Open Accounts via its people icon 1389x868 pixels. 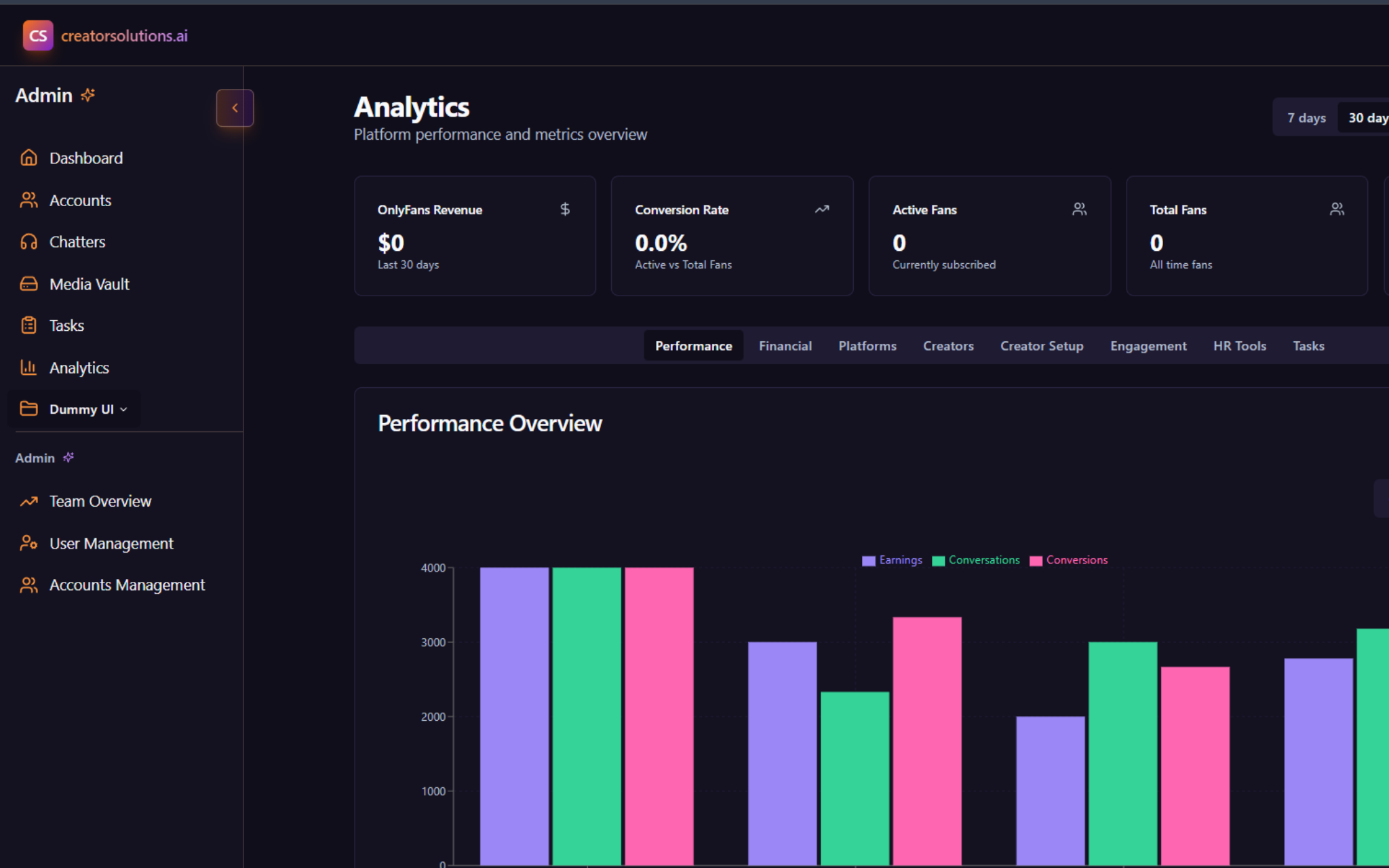pyautogui.click(x=28, y=199)
